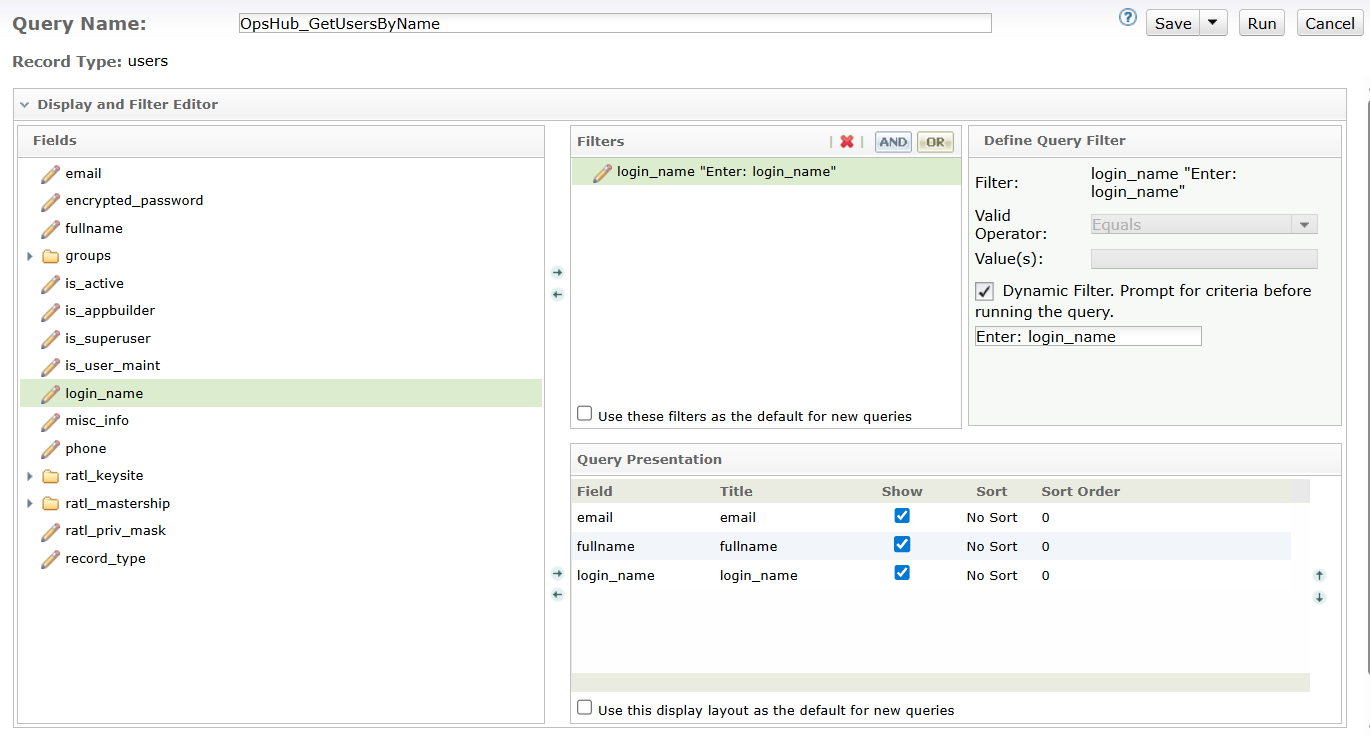The image size is (1370, 736).
Task: Click the remove-from-filters left arrow icon
Action: [x=557, y=294]
